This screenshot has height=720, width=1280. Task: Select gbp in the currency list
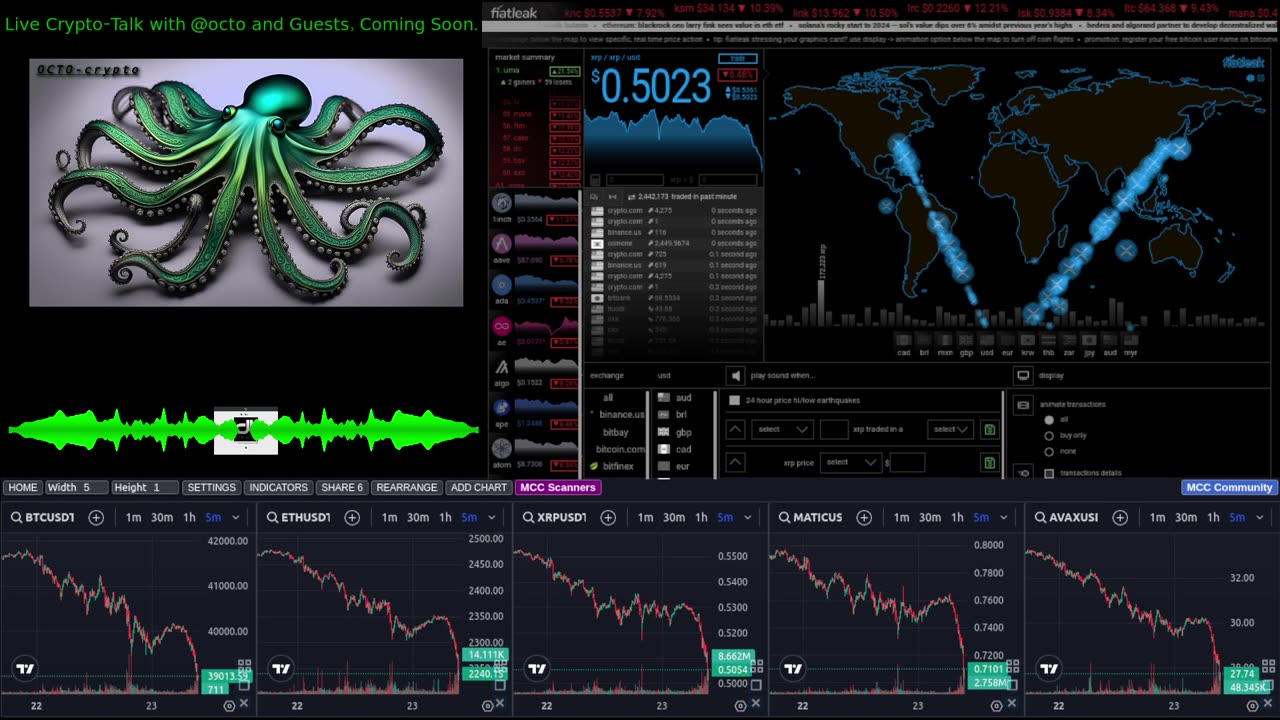click(x=684, y=432)
